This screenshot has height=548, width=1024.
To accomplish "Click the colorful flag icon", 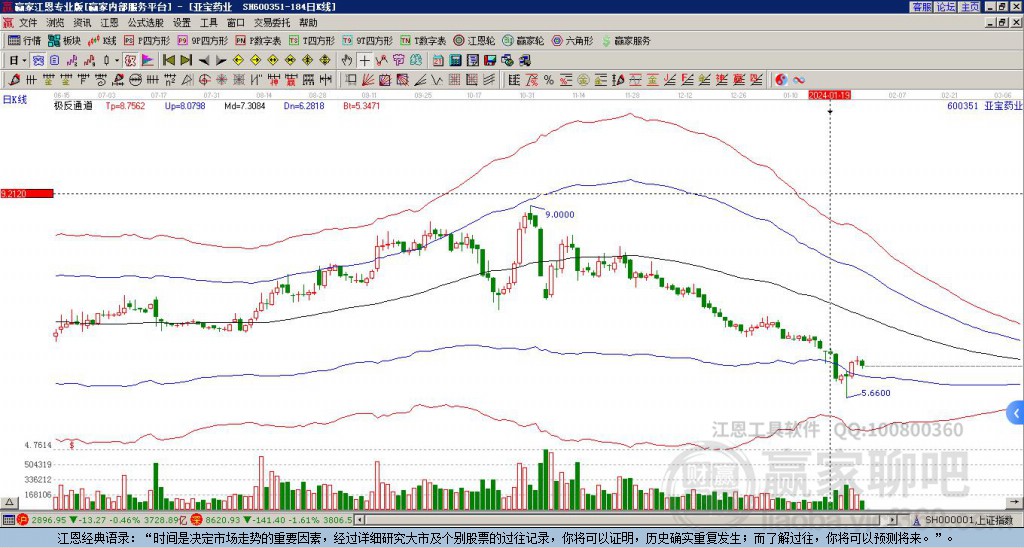I will tap(148, 60).
